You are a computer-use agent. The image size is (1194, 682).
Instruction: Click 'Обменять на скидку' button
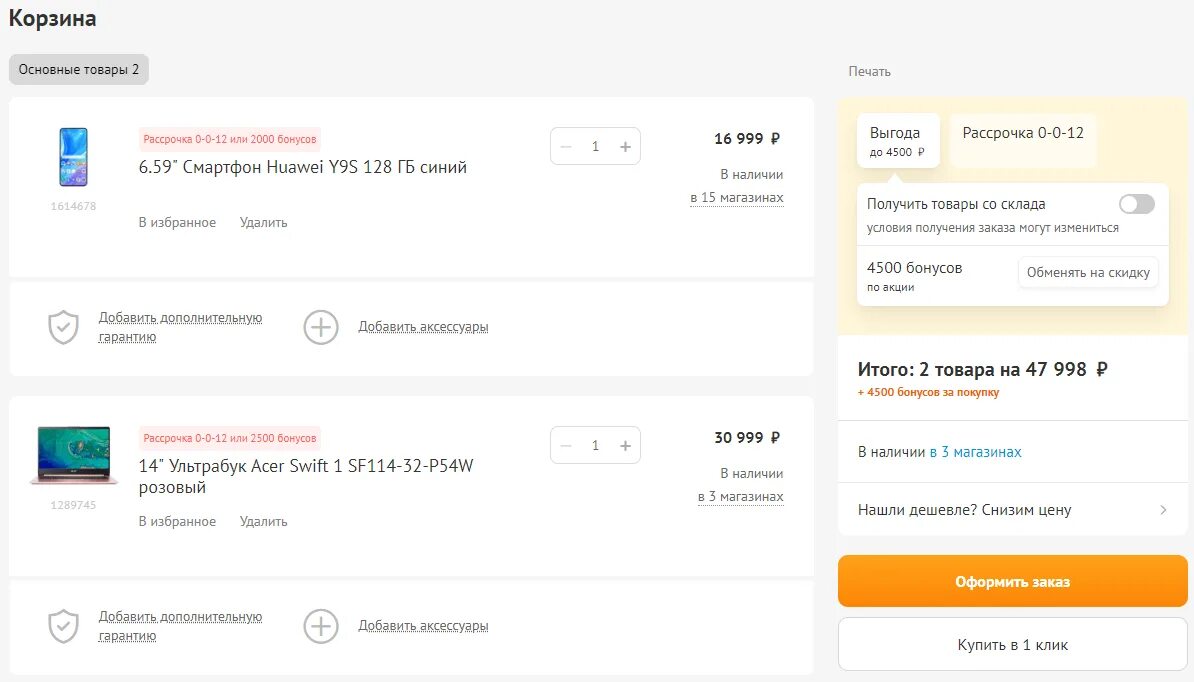pos(1088,272)
